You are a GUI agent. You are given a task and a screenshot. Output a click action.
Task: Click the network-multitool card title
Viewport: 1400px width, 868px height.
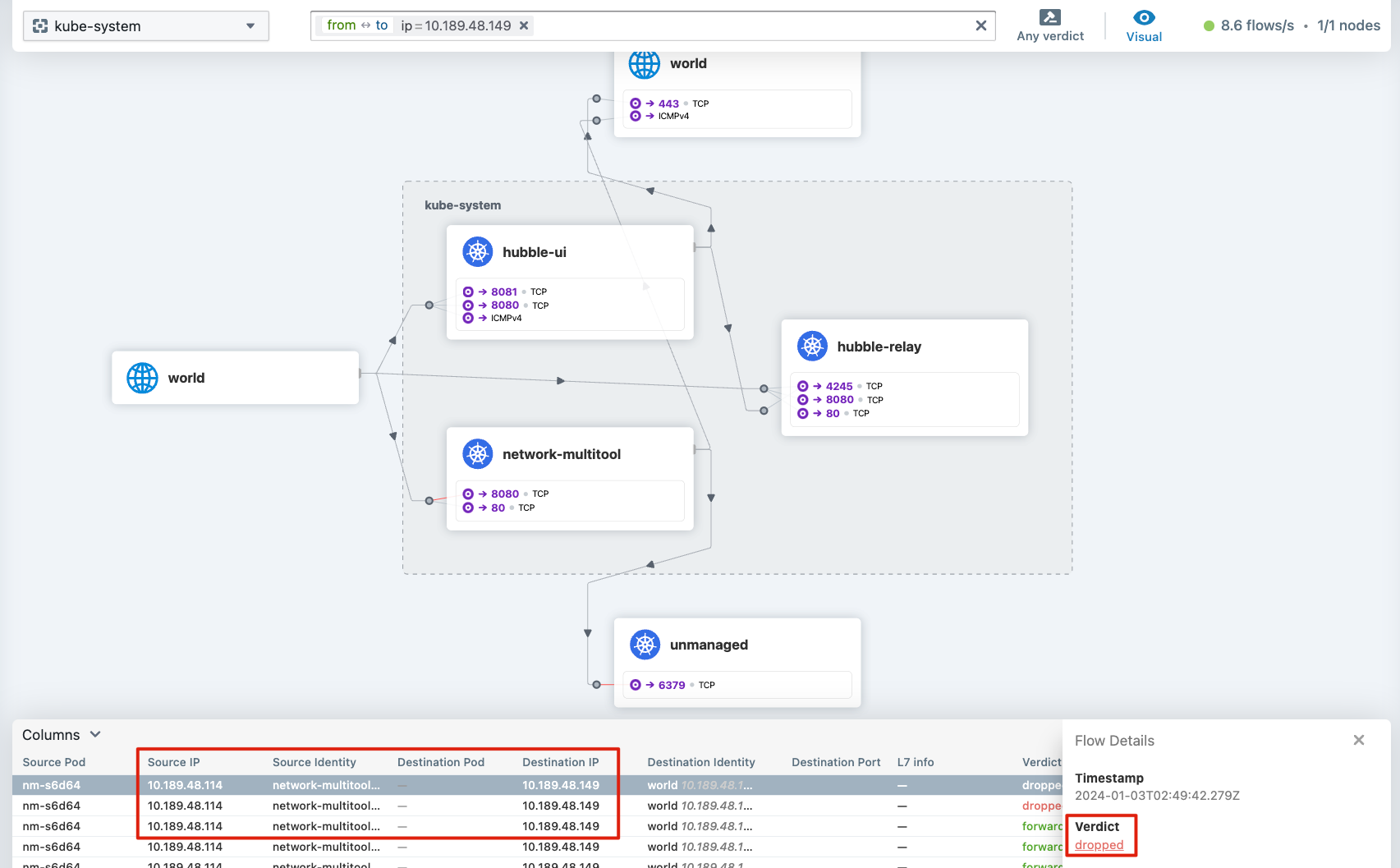[562, 454]
